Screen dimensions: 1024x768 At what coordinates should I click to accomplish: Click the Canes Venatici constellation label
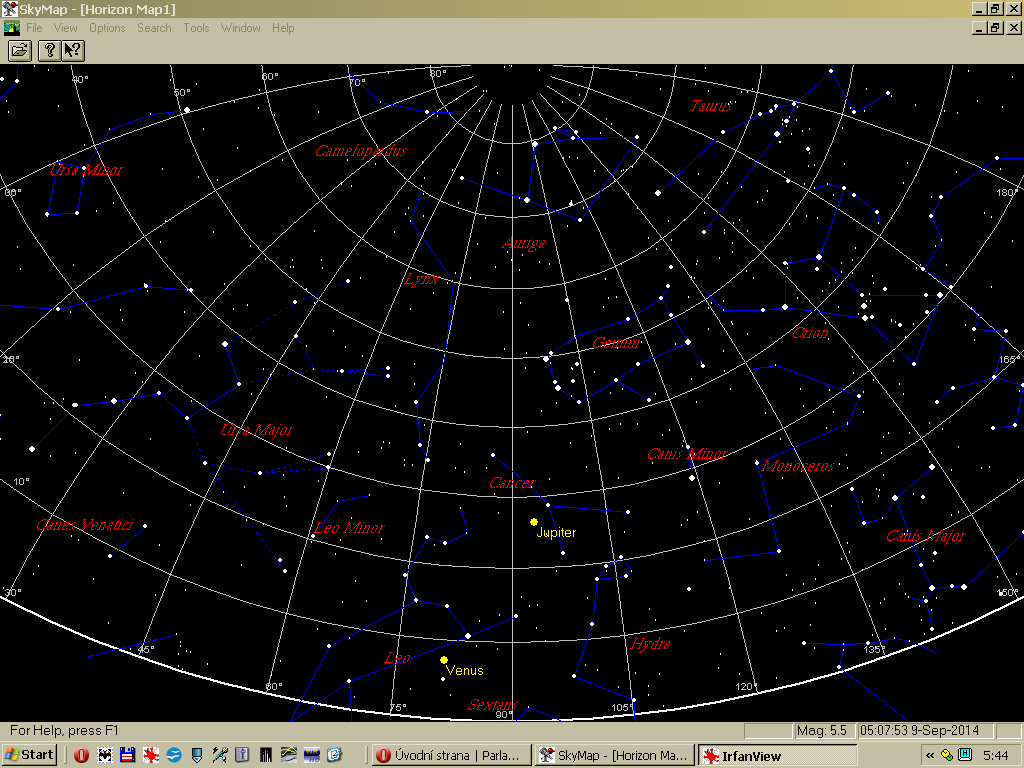click(x=85, y=524)
